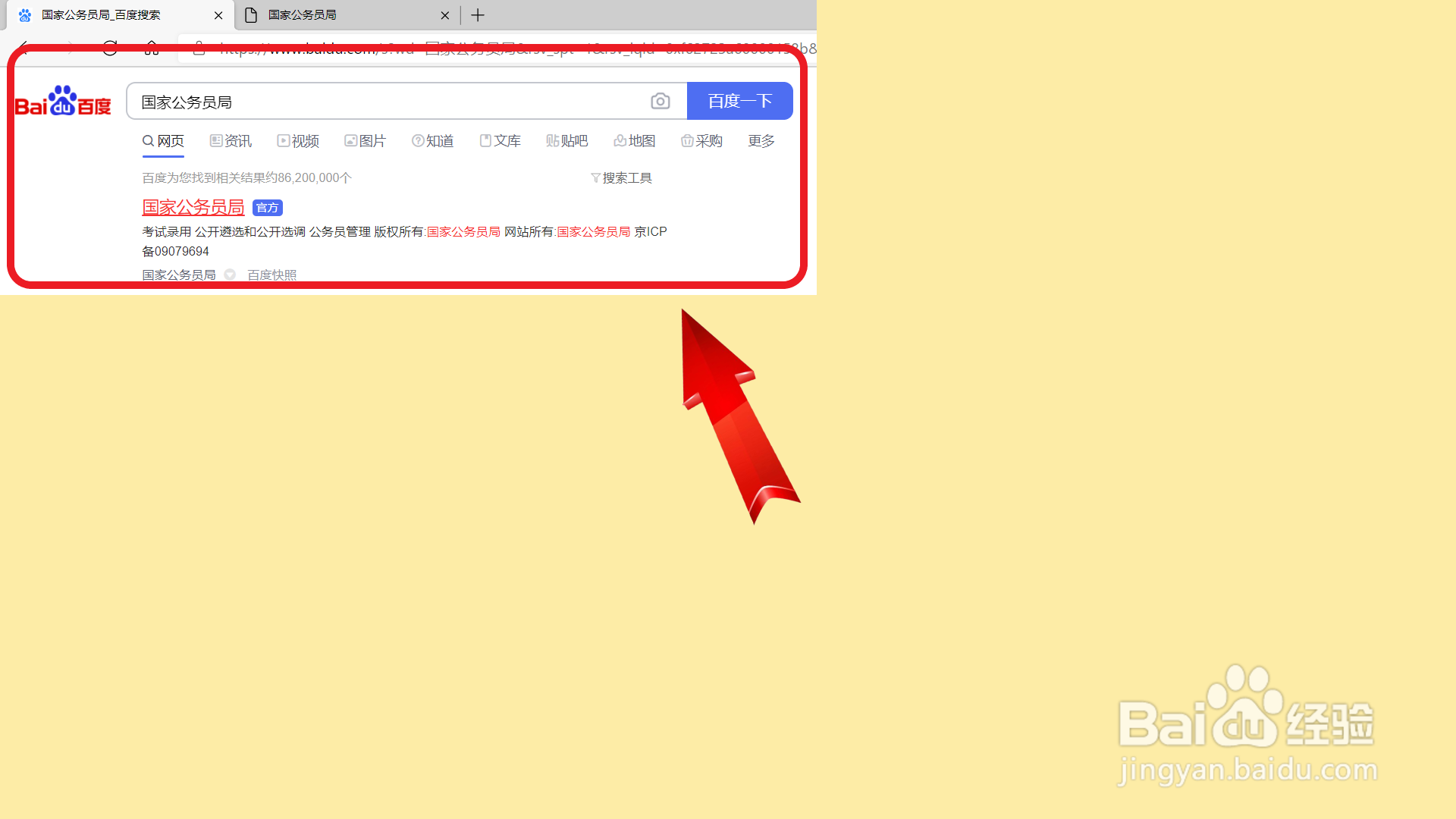Click inside the search input field
This screenshot has height=819, width=1456.
click(379, 101)
